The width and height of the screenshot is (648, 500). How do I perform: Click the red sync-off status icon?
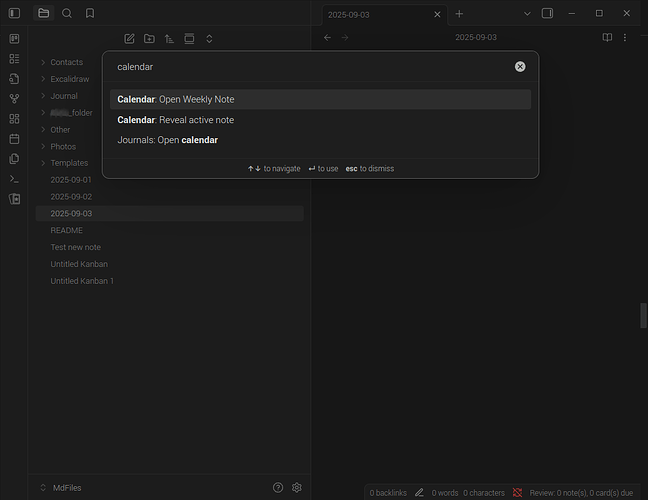517,493
